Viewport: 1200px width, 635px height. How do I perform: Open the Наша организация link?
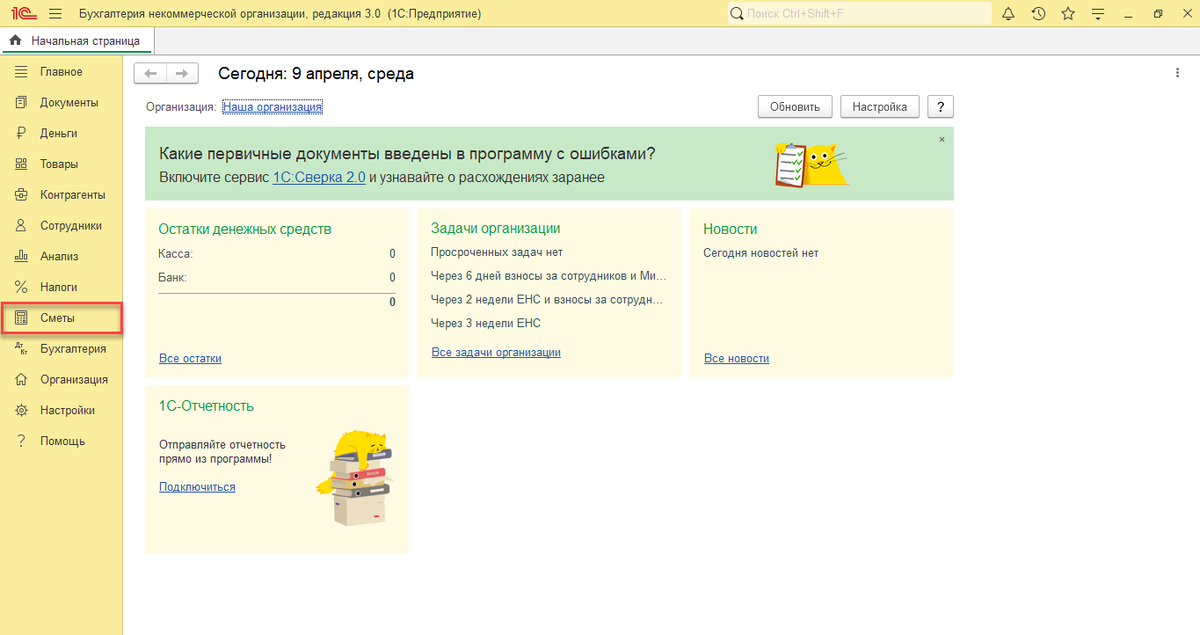pos(272,106)
